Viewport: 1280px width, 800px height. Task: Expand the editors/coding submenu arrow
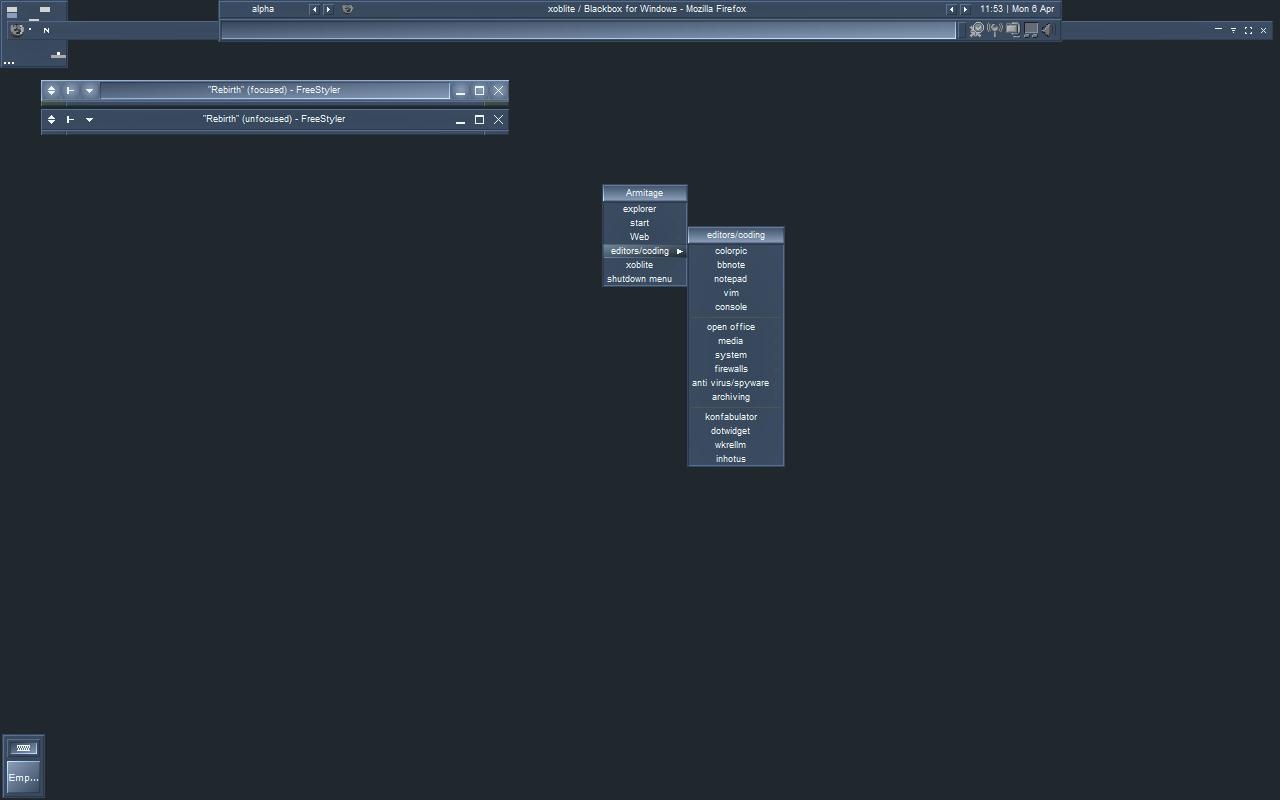[679, 251]
